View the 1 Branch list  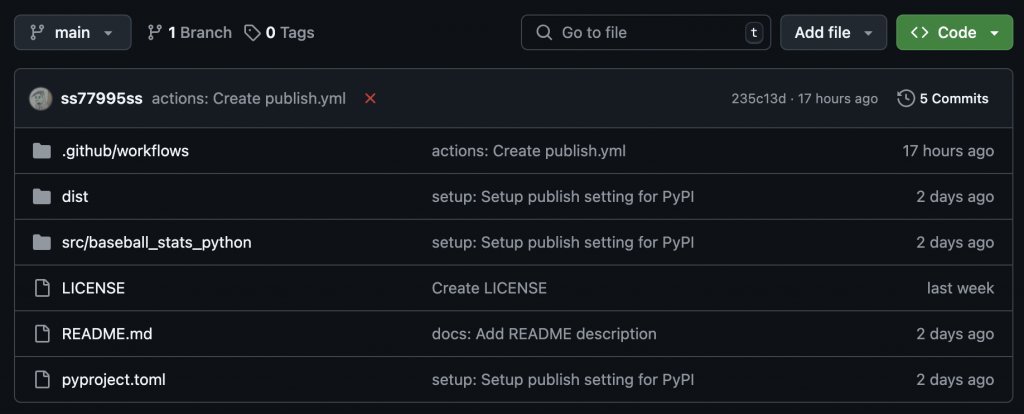click(189, 33)
